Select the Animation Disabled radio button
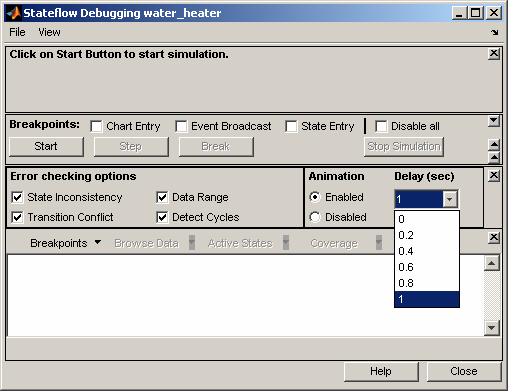Viewport: 508px width, 391px height. [x=315, y=217]
